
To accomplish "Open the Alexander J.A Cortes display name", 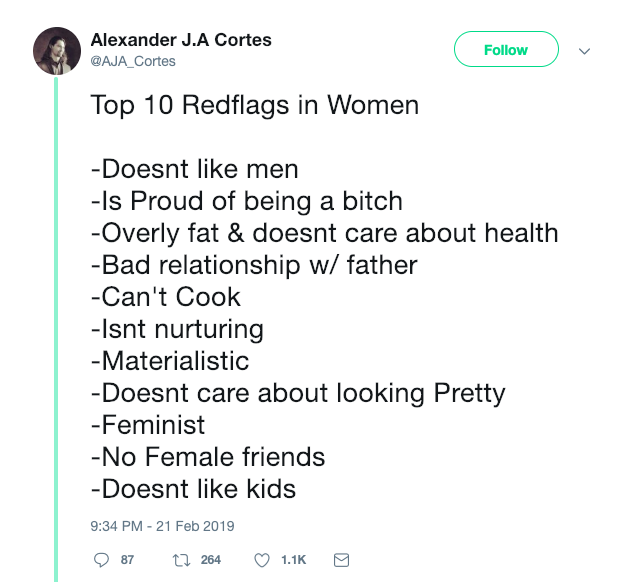I will pos(181,40).
